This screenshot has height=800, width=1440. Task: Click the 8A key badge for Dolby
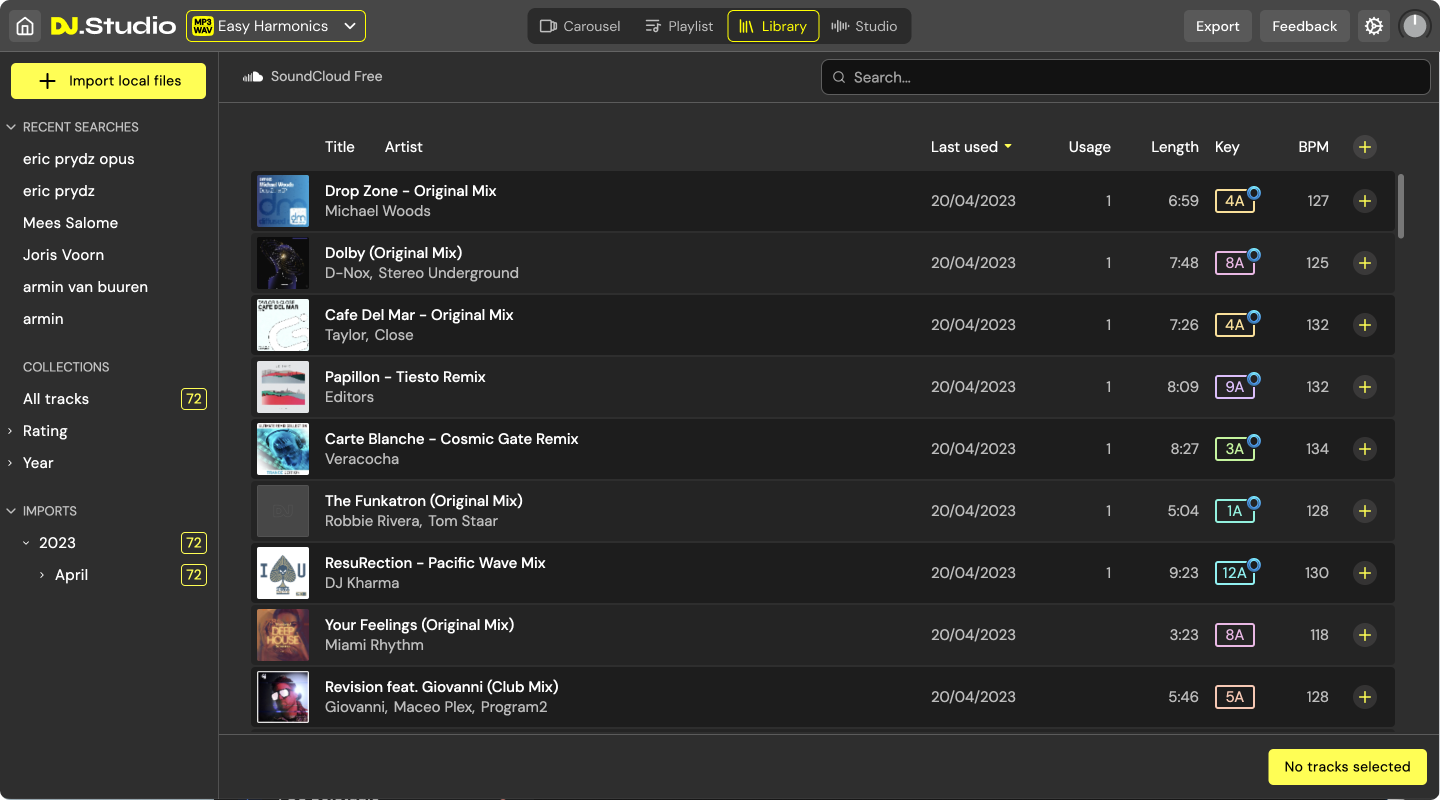pyautogui.click(x=1235, y=263)
